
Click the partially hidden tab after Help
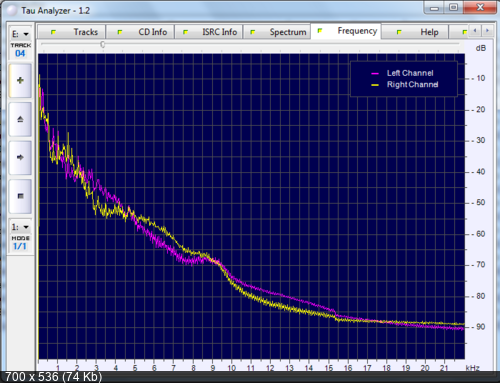[459, 32]
